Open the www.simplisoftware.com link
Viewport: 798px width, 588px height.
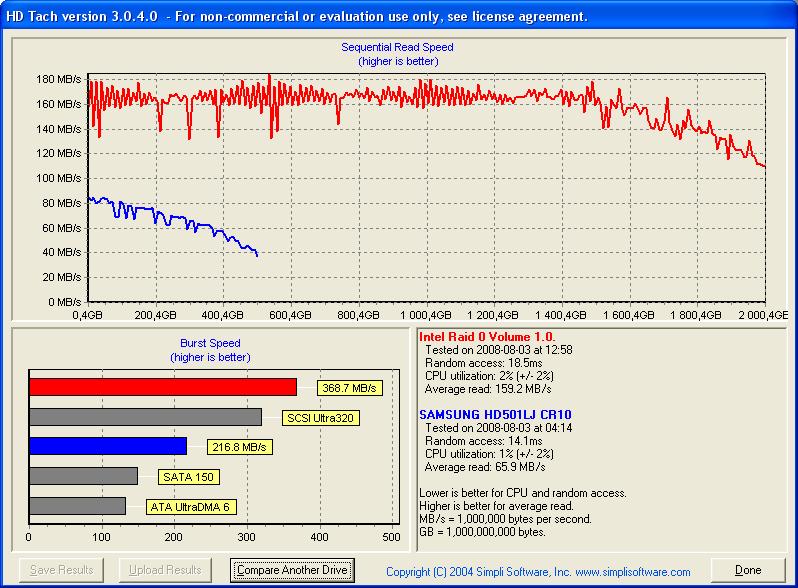click(633, 572)
